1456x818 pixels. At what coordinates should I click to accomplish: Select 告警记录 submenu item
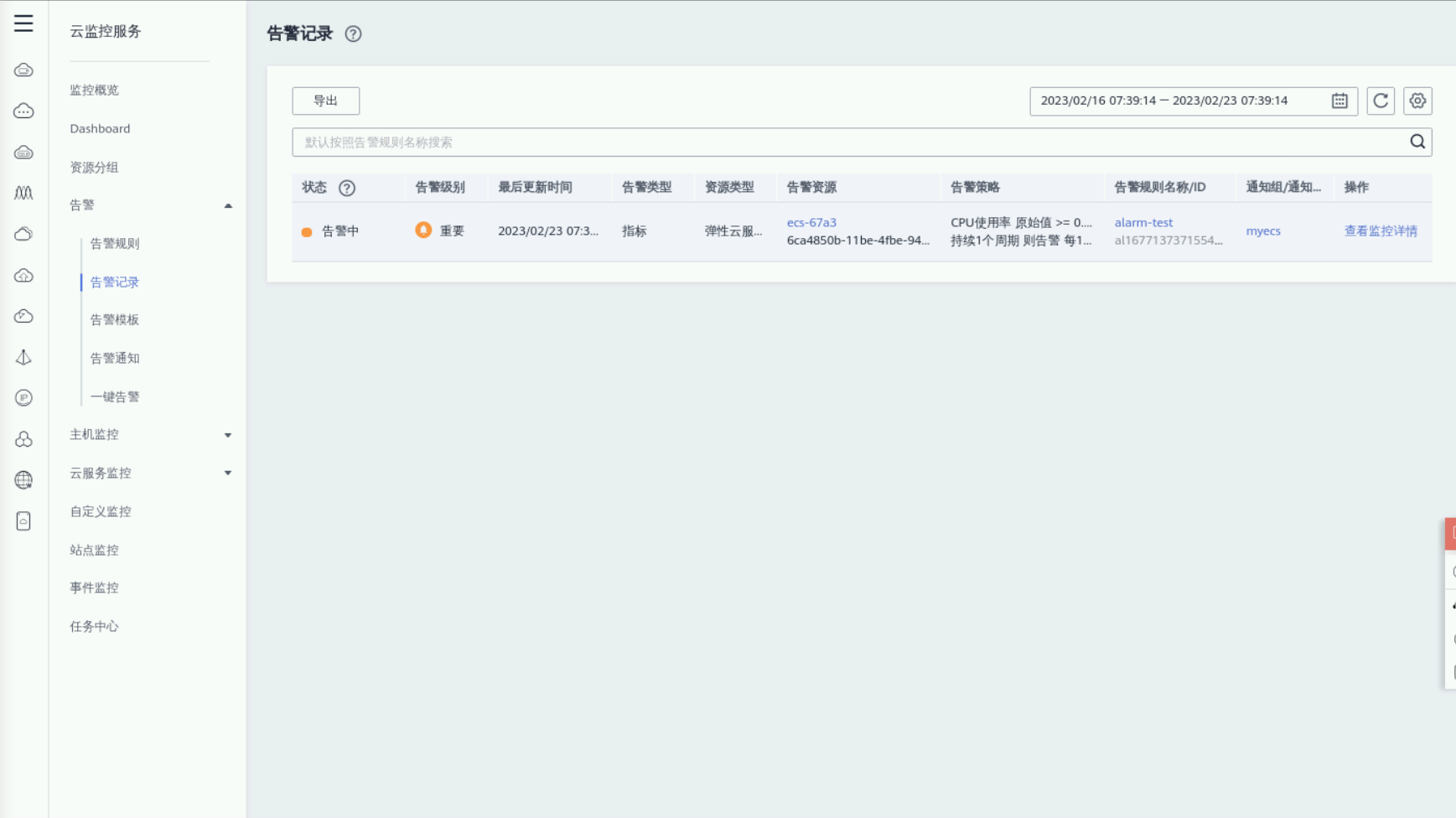click(x=115, y=282)
